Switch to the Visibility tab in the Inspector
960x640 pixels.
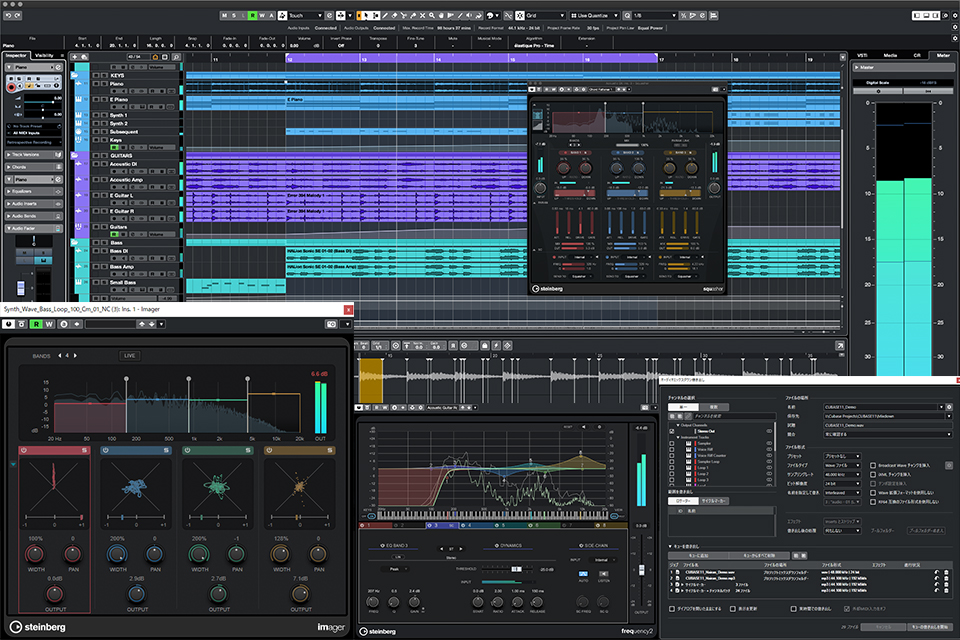coord(44,55)
